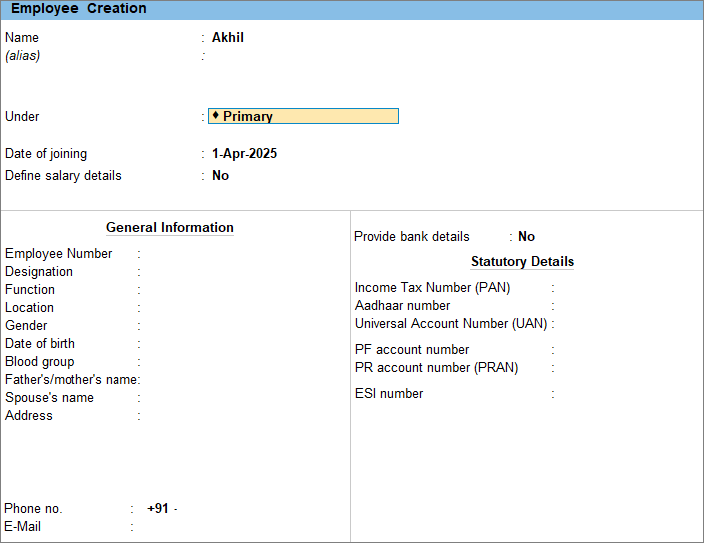
Task: Select the Designation field
Action: pos(200,272)
